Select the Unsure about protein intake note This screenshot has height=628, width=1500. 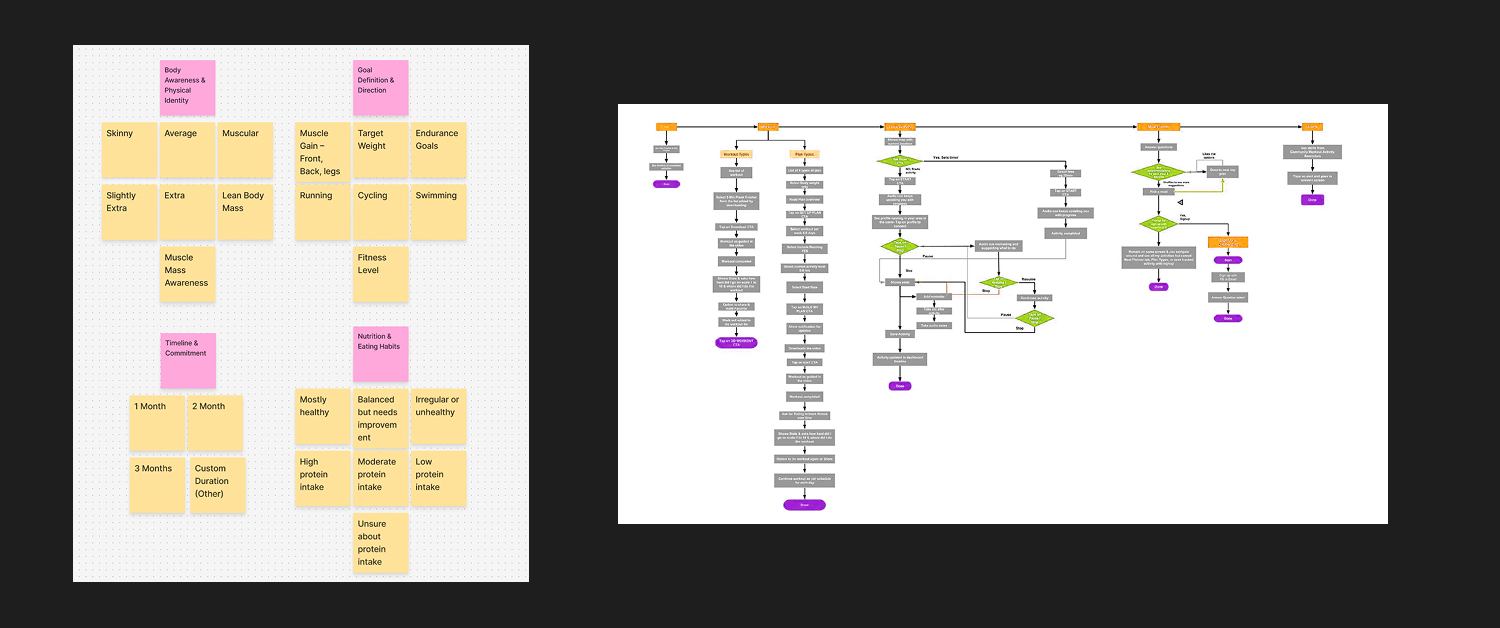(x=380, y=543)
